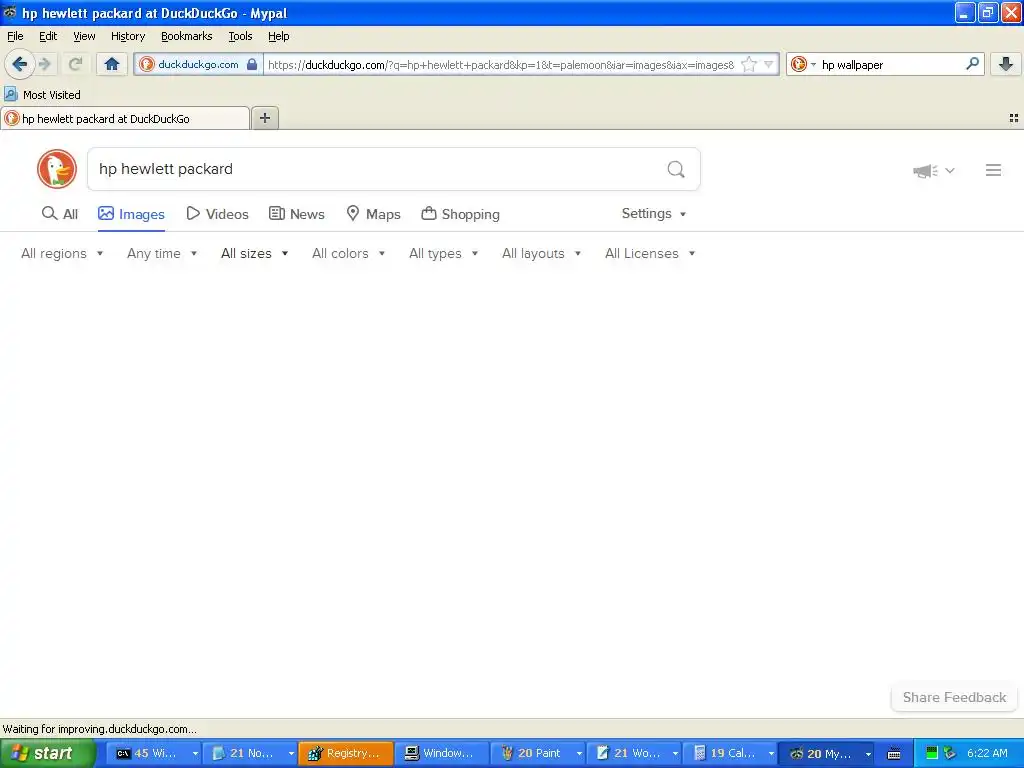Open the Notepad taskbar group
The width and height of the screenshot is (1024, 768).
coord(250,753)
